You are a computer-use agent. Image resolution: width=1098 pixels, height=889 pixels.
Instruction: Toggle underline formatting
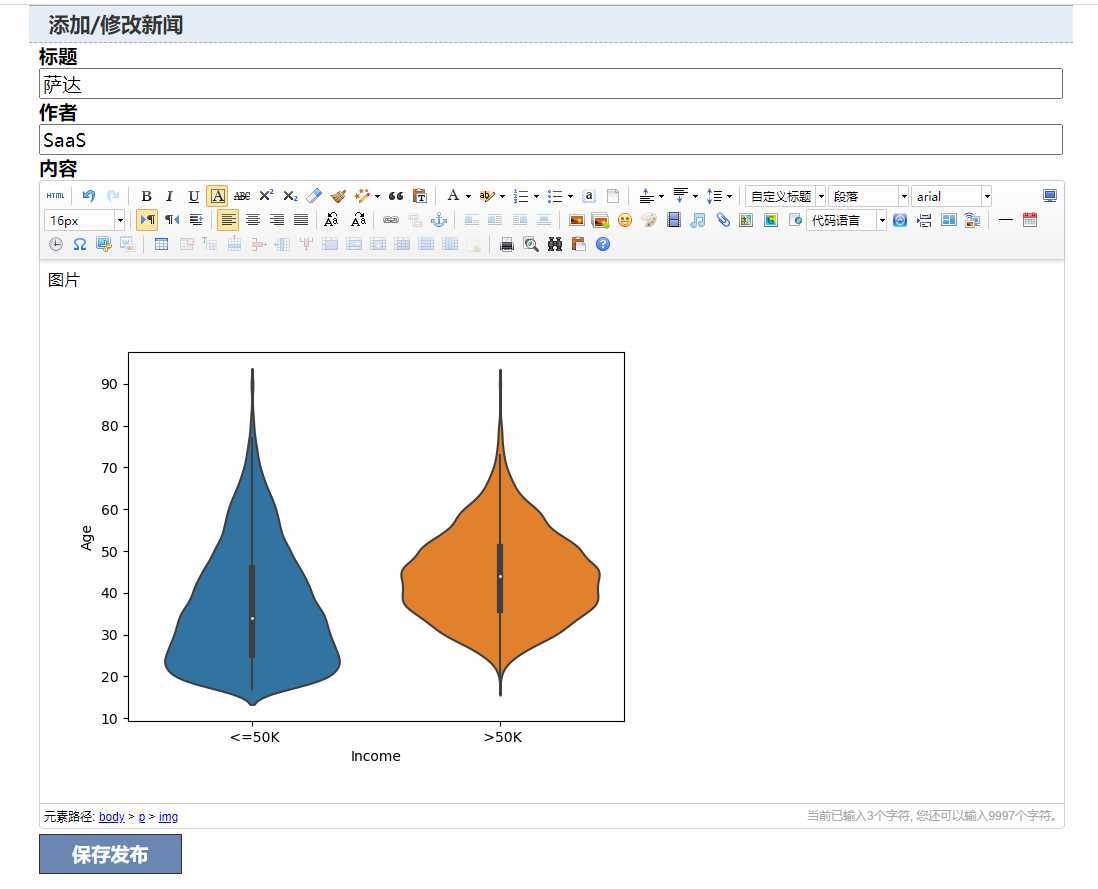(194, 196)
